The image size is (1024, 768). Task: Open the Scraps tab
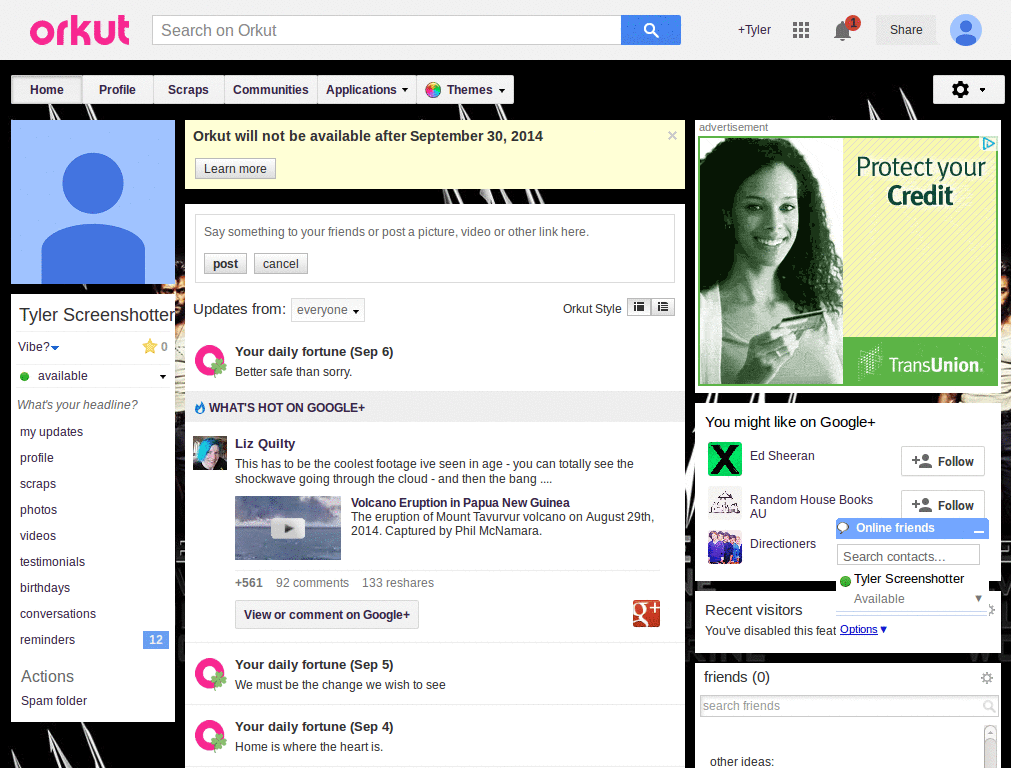188,89
